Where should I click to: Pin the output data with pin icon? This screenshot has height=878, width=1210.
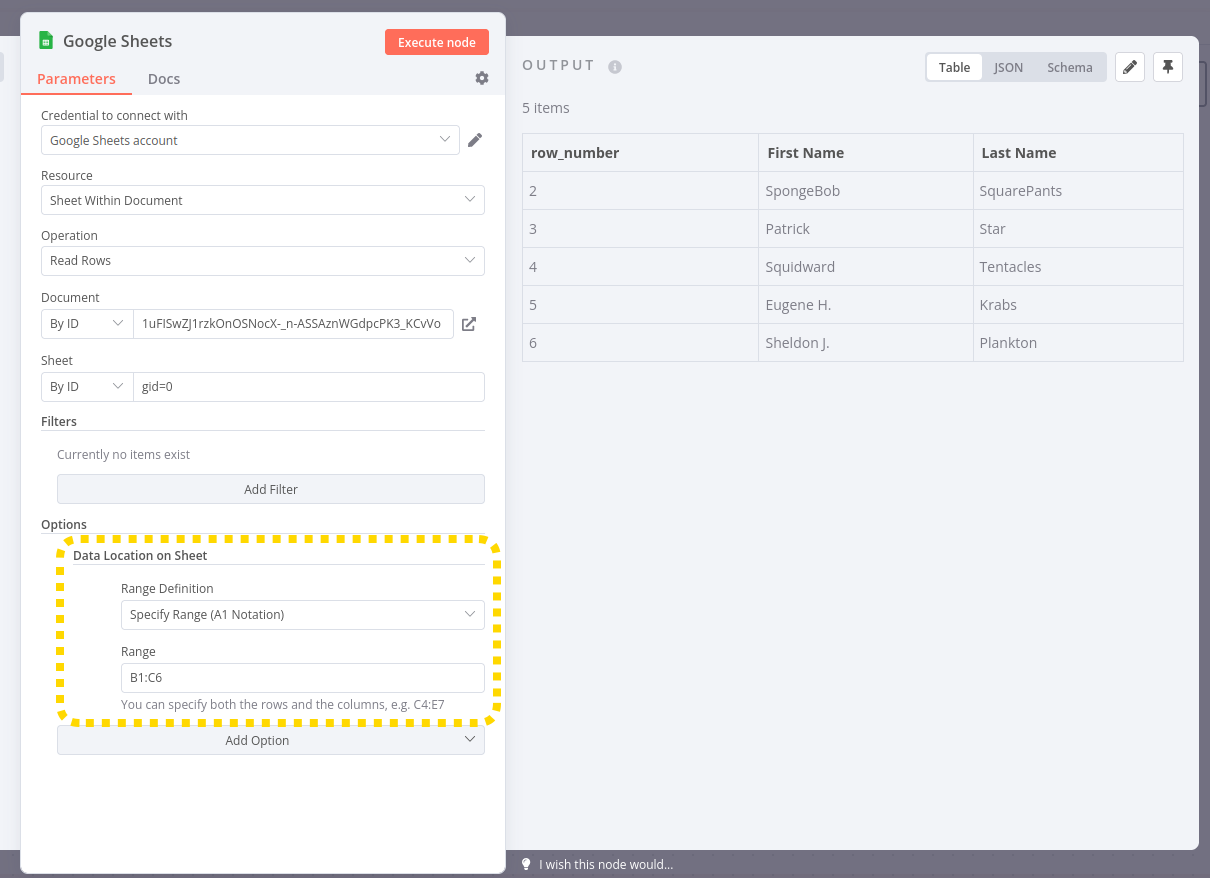1168,67
